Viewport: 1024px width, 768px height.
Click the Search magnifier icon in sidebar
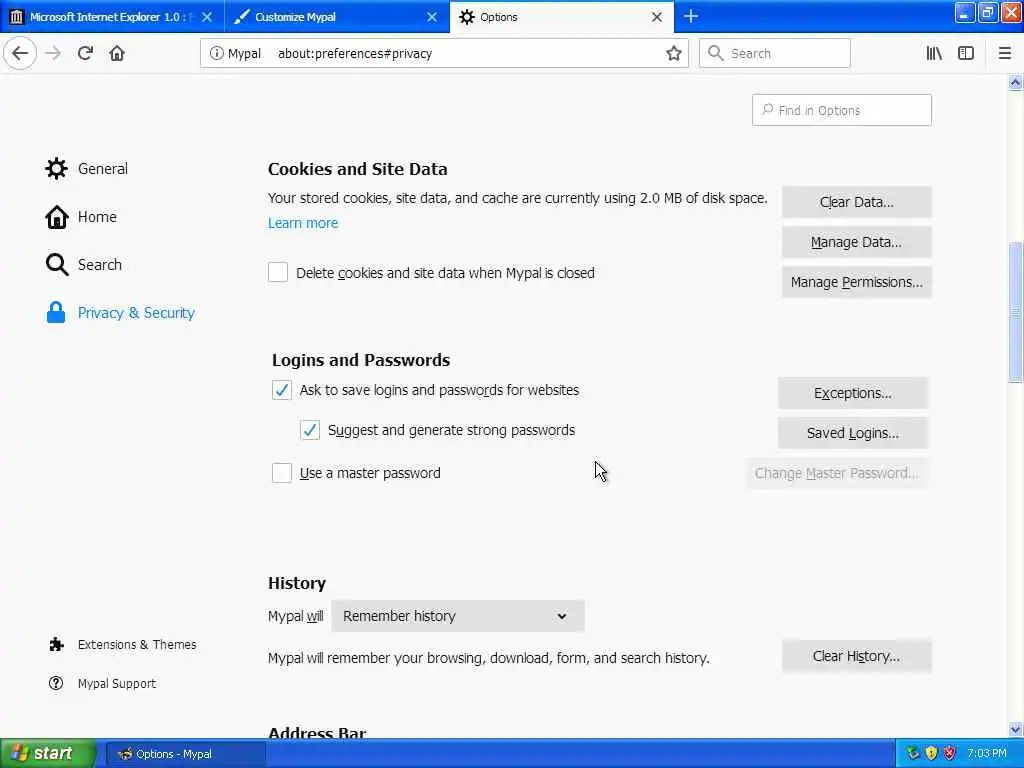pos(57,264)
